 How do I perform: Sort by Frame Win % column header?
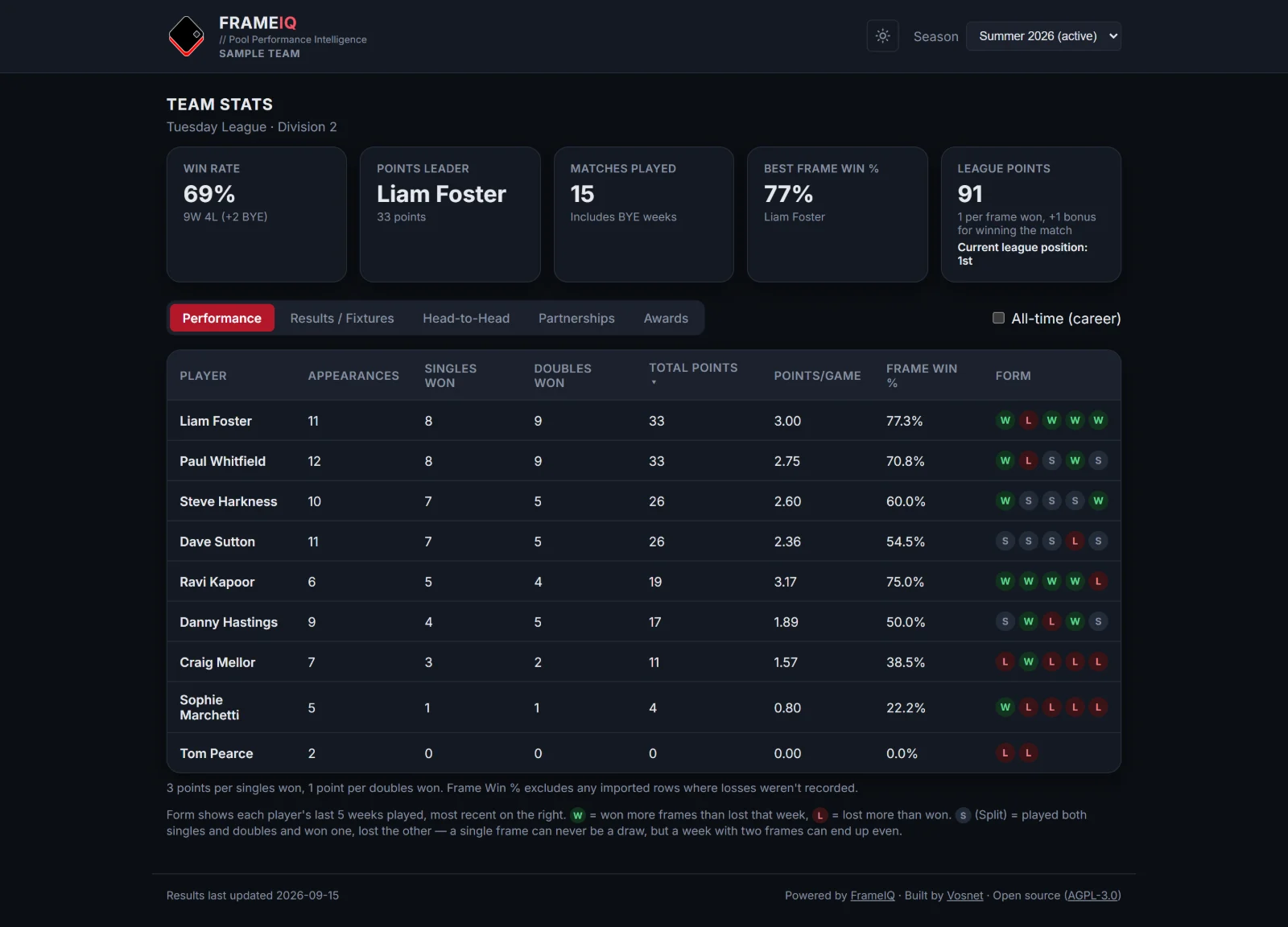point(922,376)
